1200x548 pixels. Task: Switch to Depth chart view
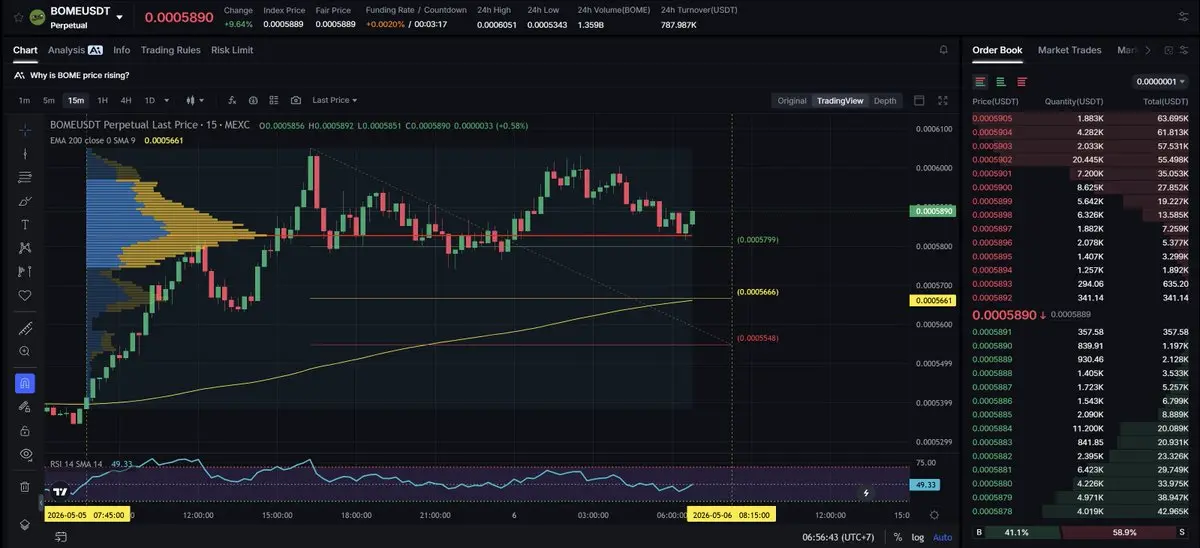pos(885,100)
